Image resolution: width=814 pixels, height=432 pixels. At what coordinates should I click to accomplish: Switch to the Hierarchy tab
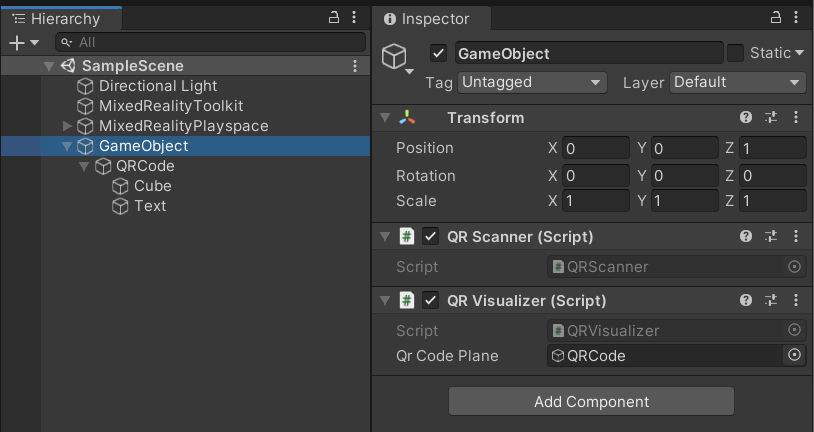[61, 19]
